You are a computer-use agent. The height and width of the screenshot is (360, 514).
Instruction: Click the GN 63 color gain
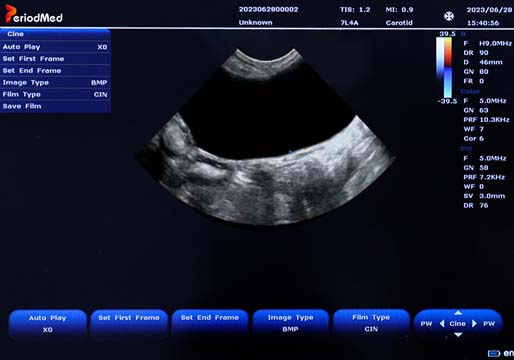point(476,110)
